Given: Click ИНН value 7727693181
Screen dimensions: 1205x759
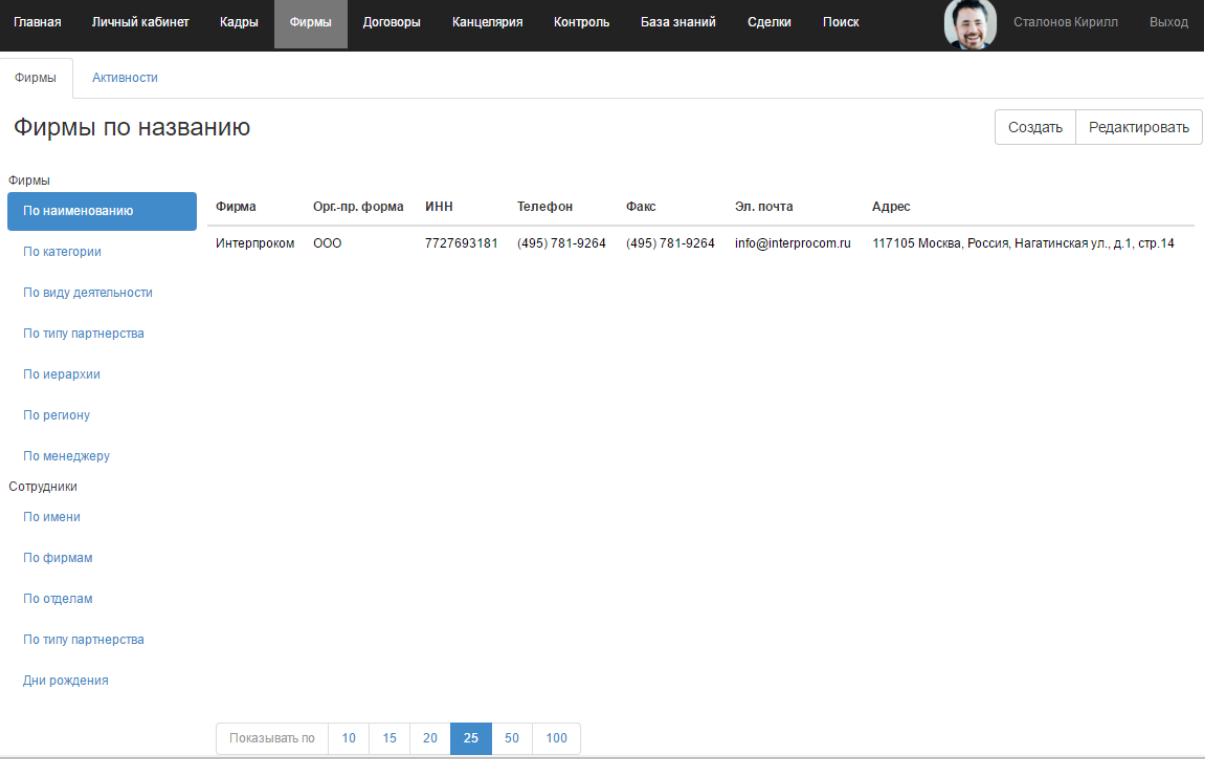Looking at the screenshot, I should [461, 243].
